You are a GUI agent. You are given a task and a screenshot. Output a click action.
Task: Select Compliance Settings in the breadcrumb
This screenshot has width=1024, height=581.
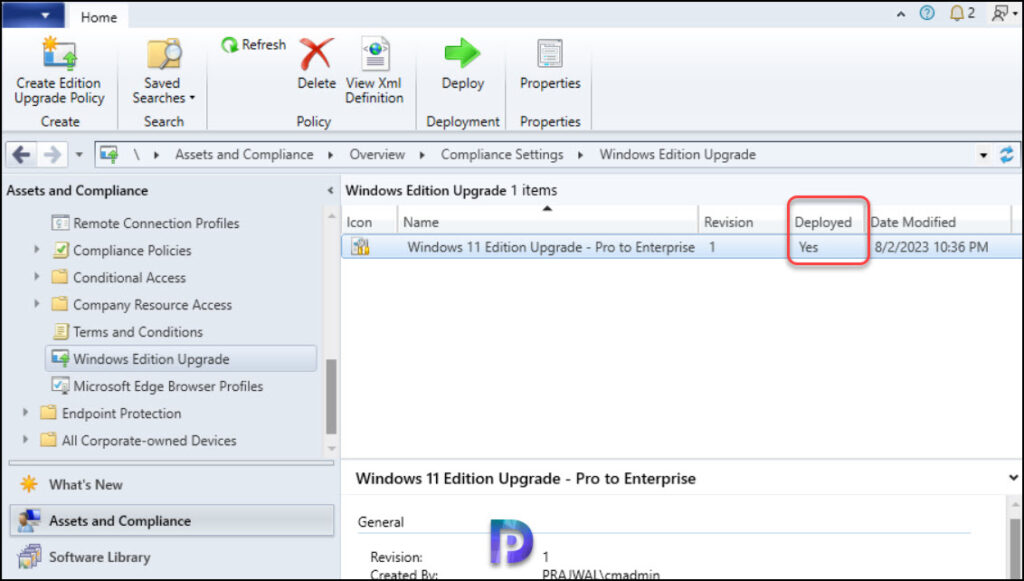coord(502,155)
